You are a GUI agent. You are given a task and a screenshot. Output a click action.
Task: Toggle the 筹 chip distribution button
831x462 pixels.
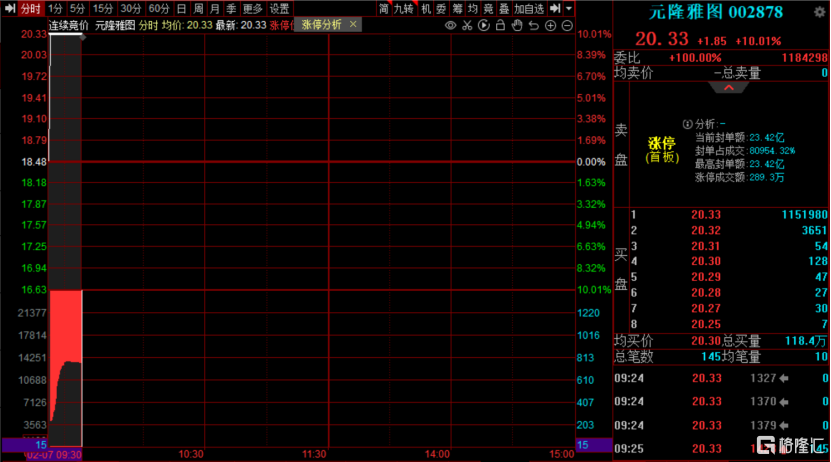tap(457, 8)
